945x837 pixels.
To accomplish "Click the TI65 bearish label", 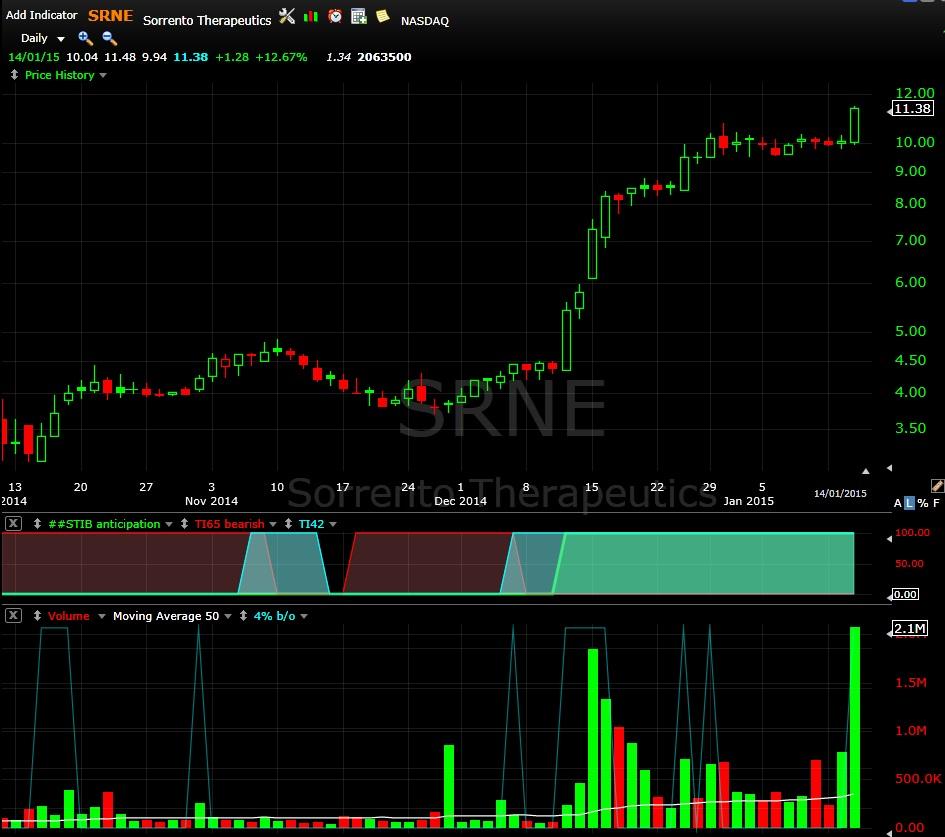I will pyautogui.click(x=230, y=524).
